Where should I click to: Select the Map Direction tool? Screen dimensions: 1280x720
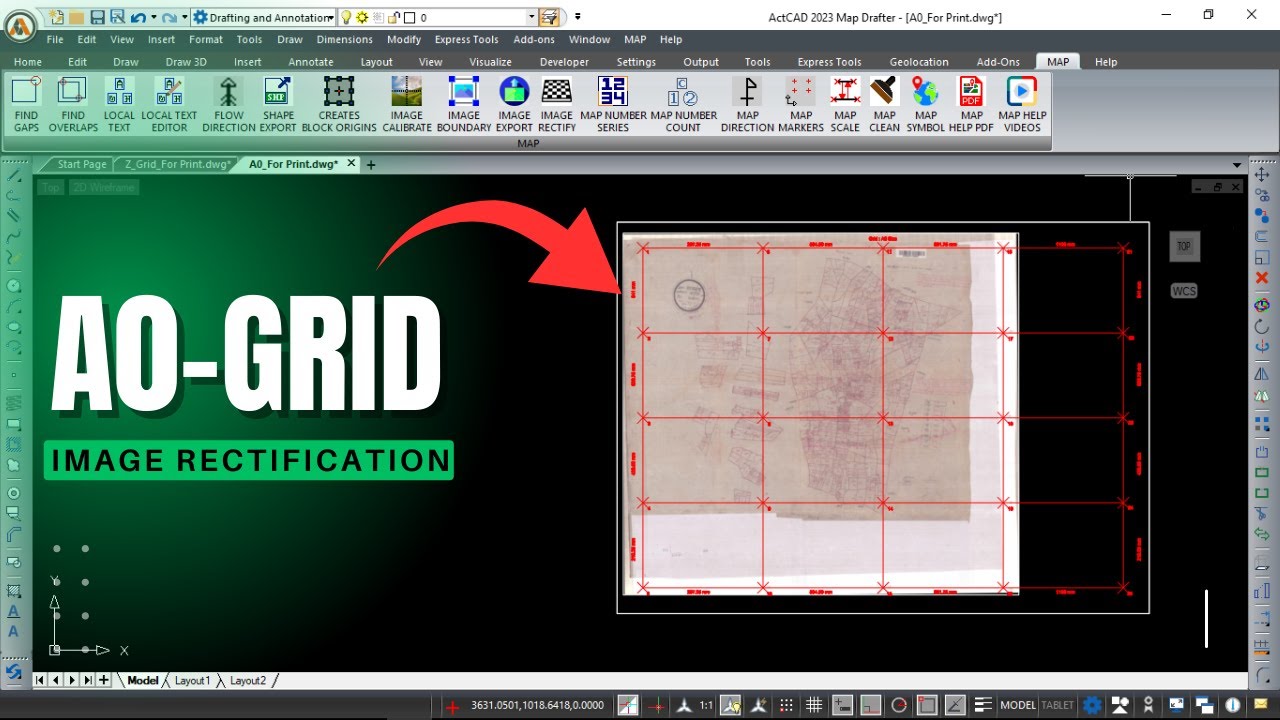pos(747,104)
